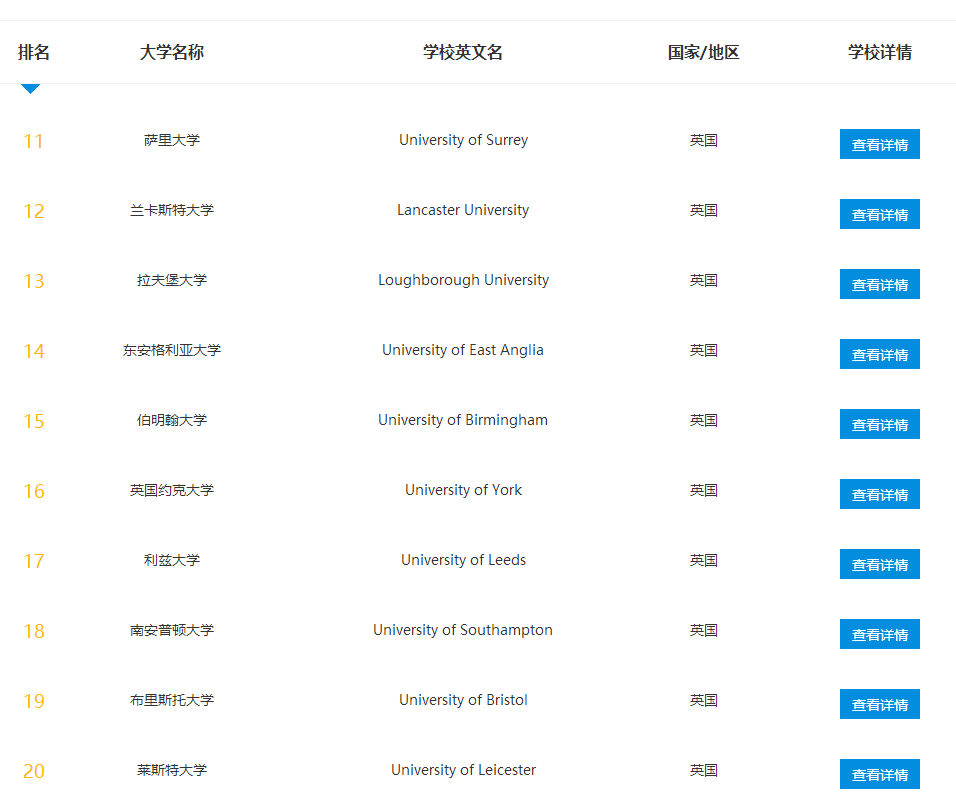Viewport: 956px width, 806px height.
Task: Click the text Loughborough University
Action: (463, 280)
